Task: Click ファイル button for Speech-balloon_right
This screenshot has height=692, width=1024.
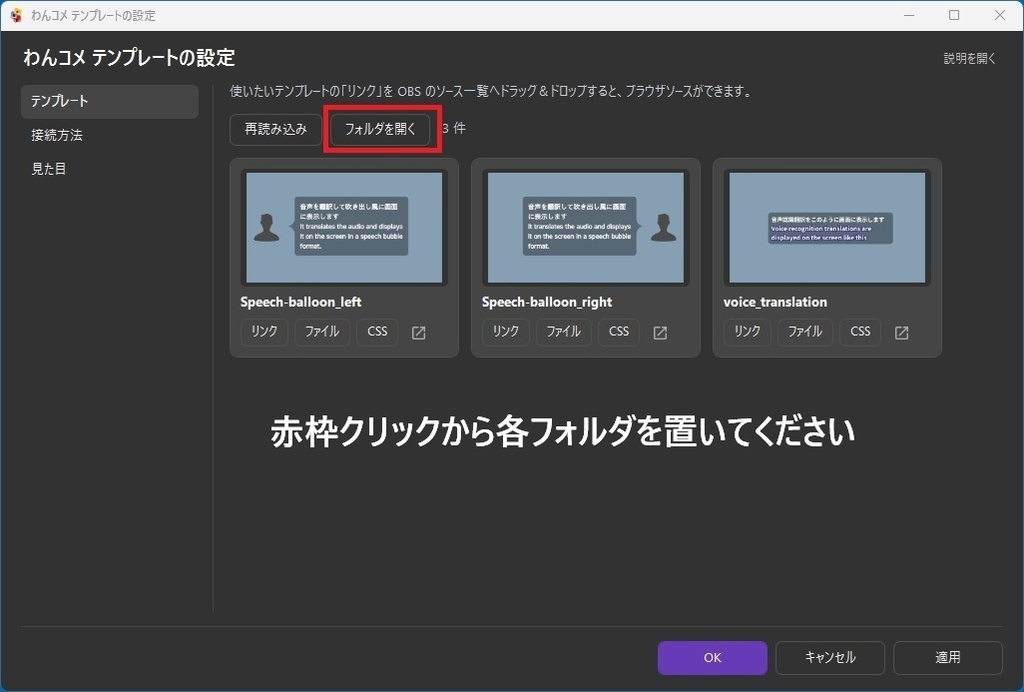Action: (564, 332)
